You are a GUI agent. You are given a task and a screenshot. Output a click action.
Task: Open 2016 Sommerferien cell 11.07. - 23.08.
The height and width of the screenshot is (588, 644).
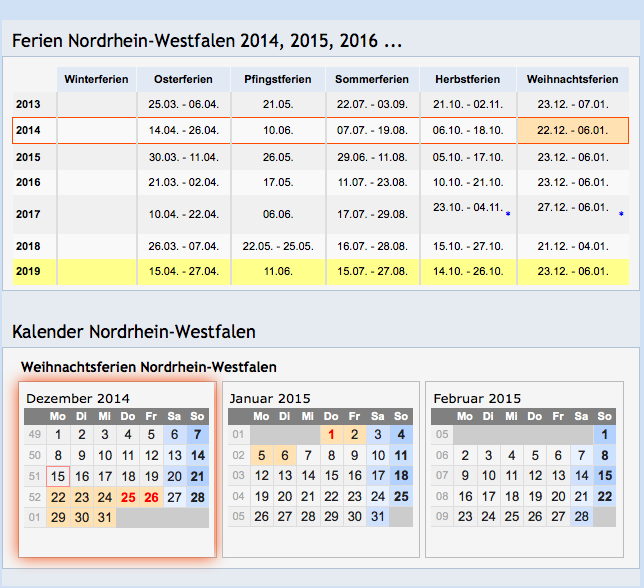click(x=372, y=182)
